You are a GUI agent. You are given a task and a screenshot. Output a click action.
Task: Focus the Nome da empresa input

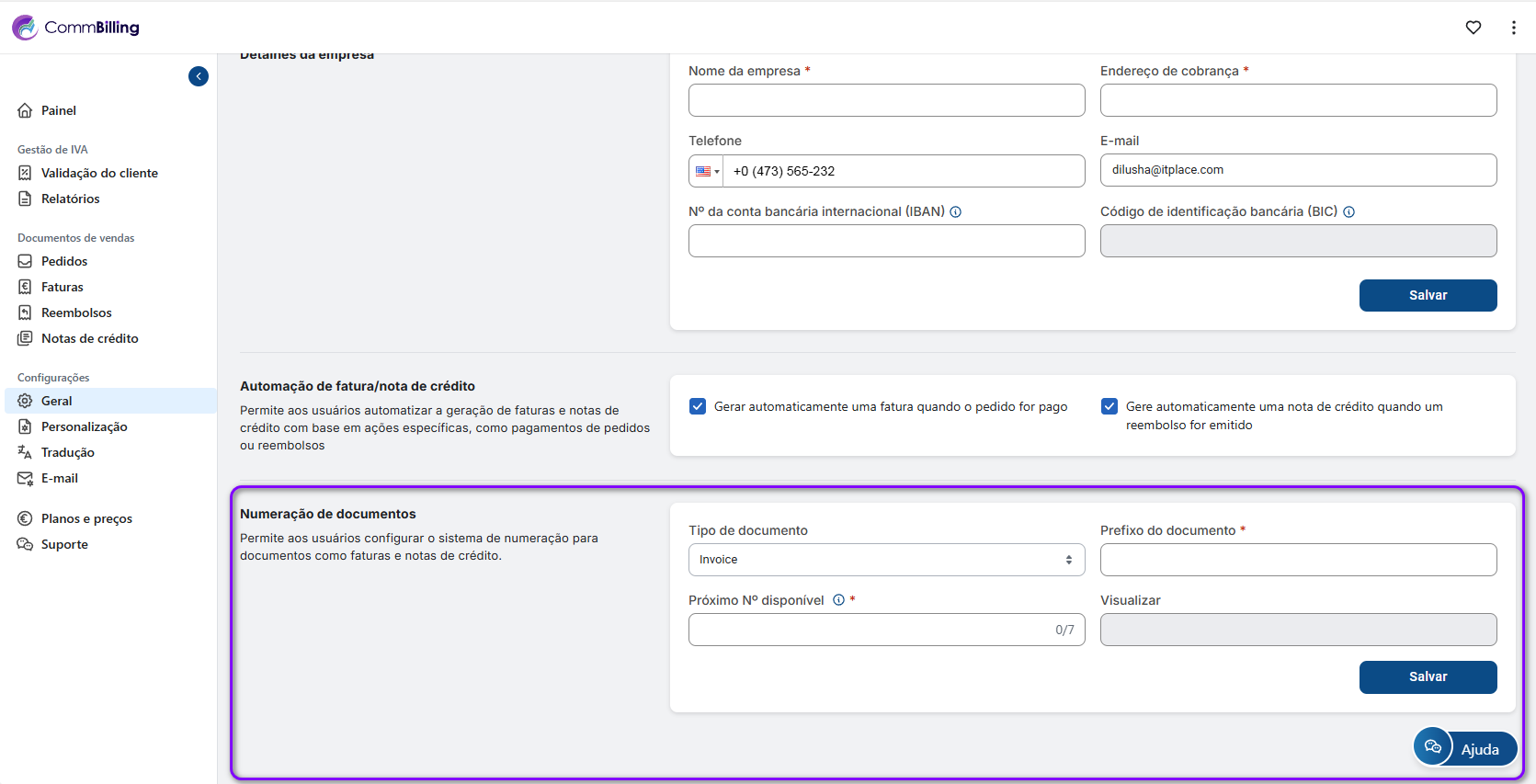886,100
